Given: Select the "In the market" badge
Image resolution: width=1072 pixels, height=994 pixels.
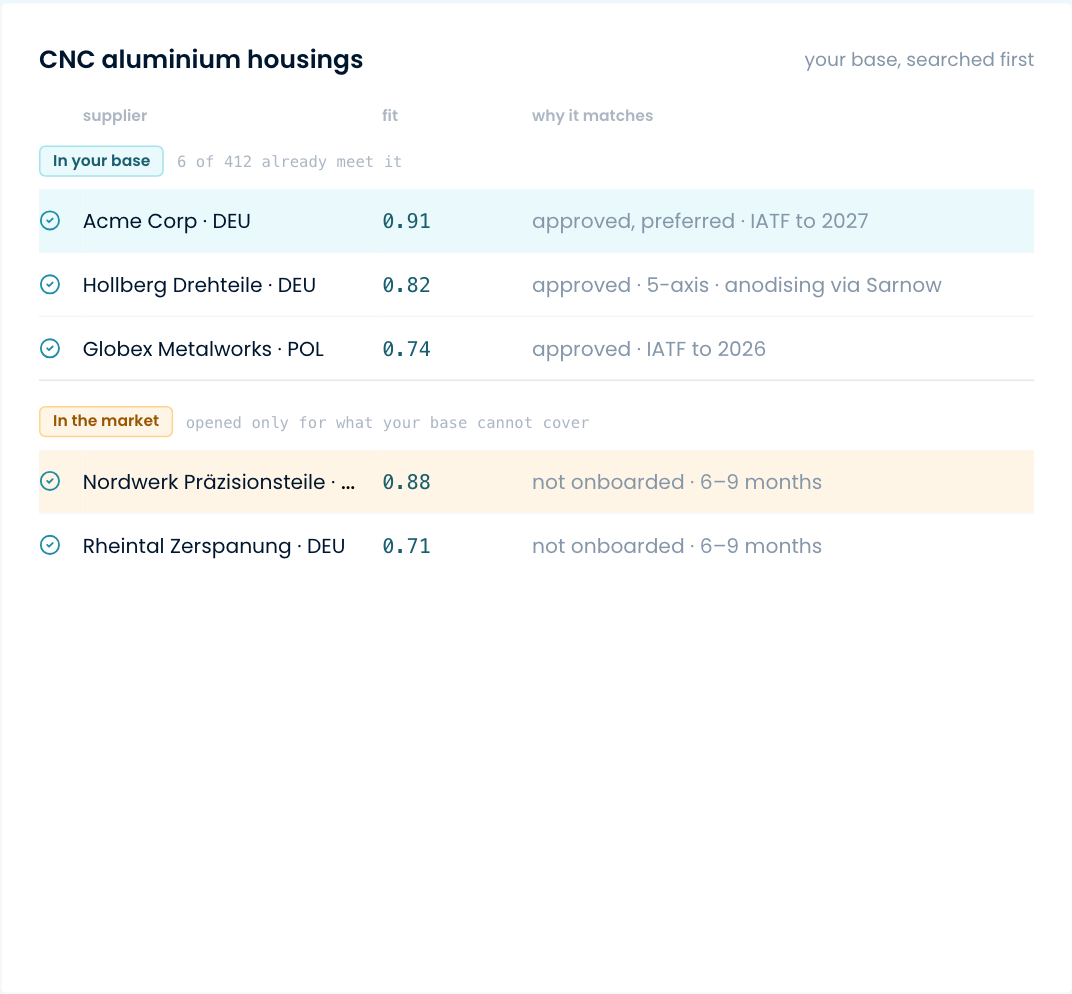Looking at the screenshot, I should pyautogui.click(x=106, y=421).
